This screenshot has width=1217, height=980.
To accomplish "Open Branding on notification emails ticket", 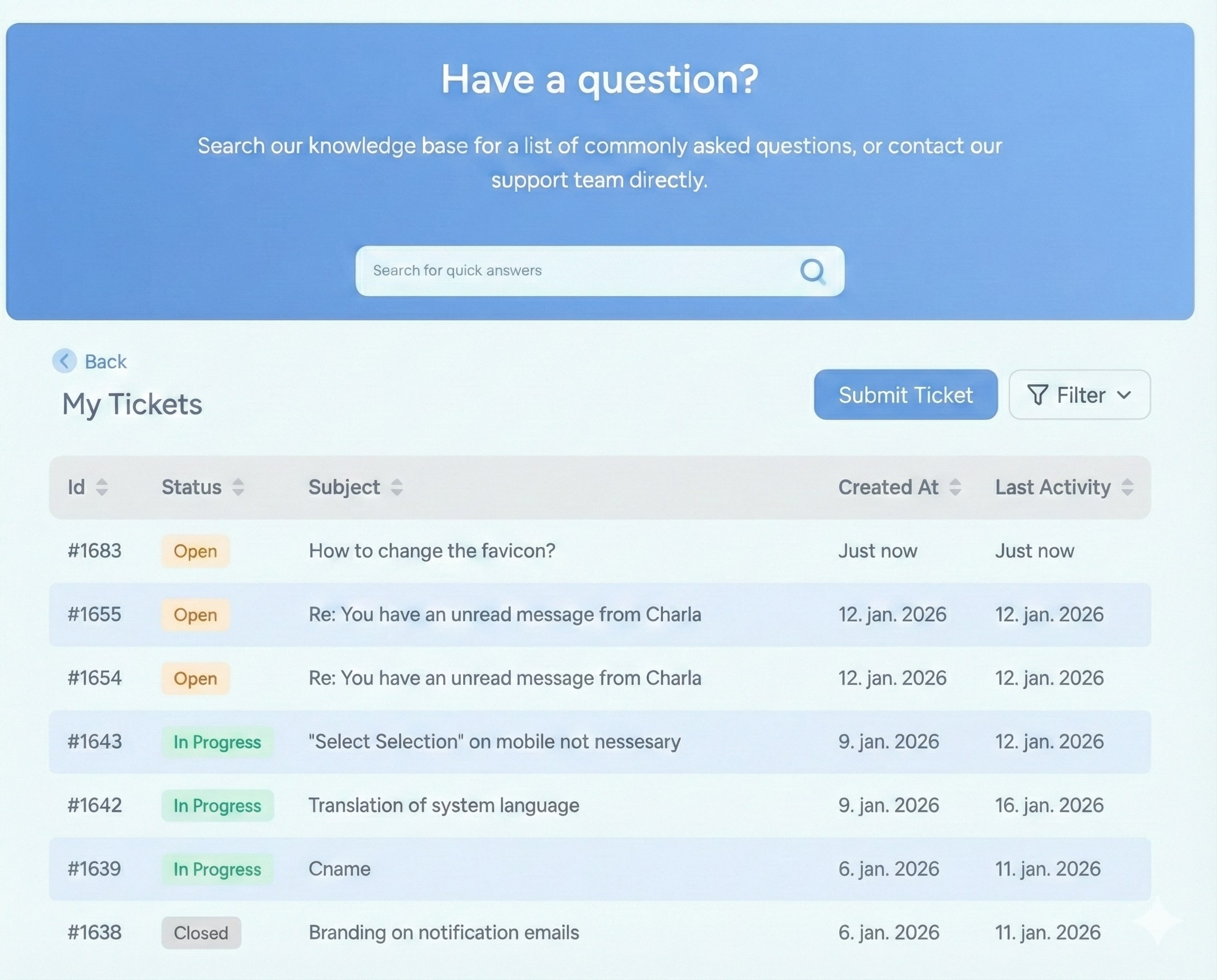I will [443, 932].
